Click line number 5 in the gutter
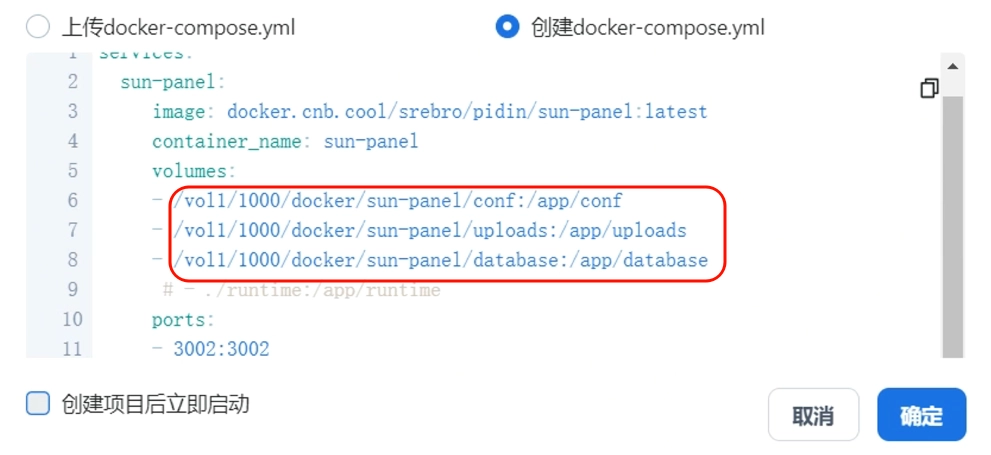The image size is (991, 455). point(72,171)
